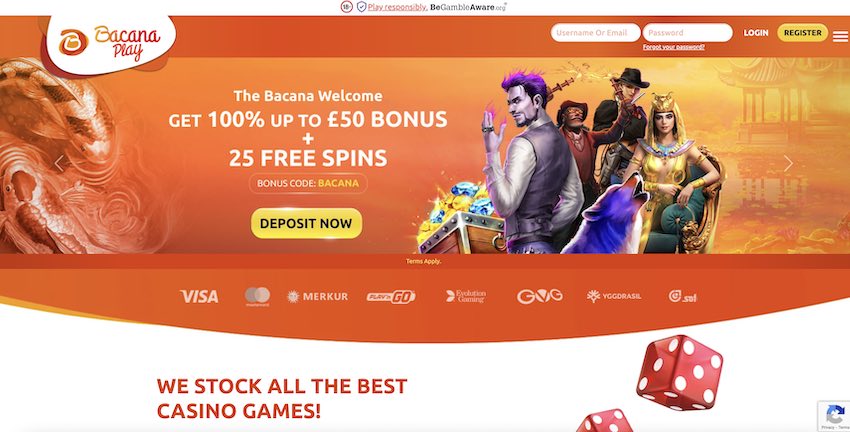Screen dimensions: 850x432
Task: Focus the Username Or Email field
Action: point(595,33)
